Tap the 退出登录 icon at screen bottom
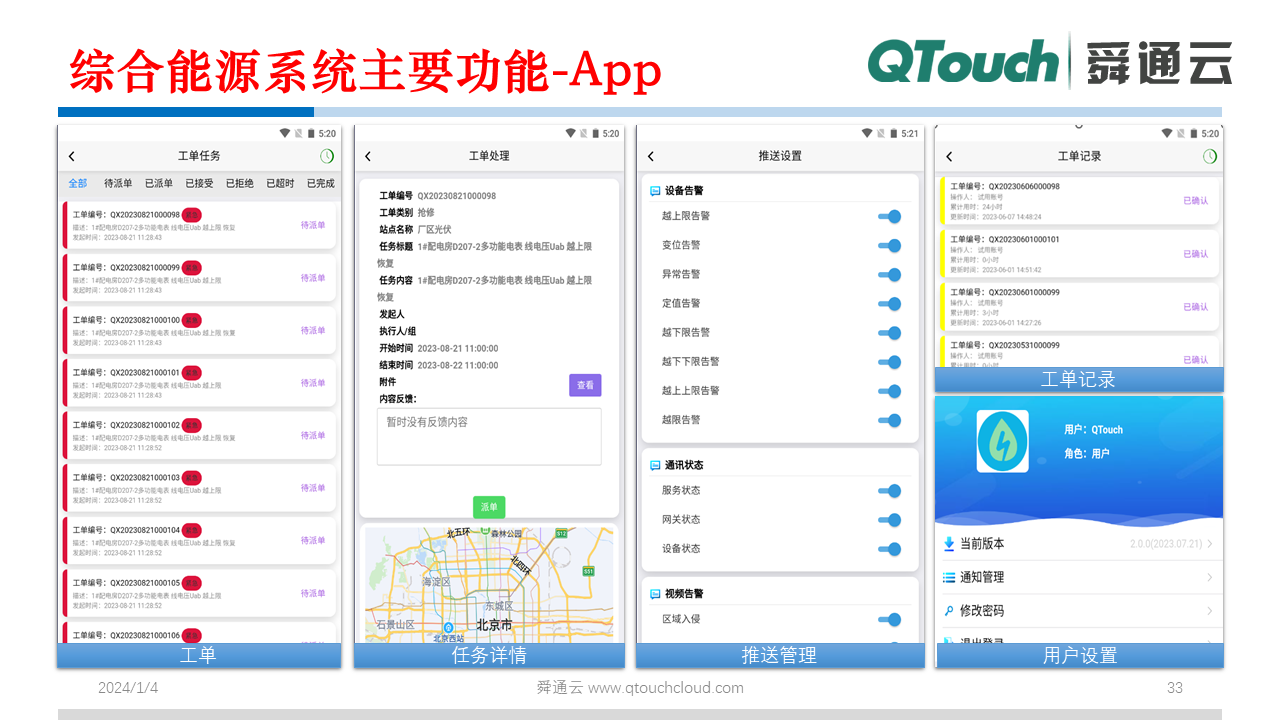The height and width of the screenshot is (720, 1280). pos(948,641)
